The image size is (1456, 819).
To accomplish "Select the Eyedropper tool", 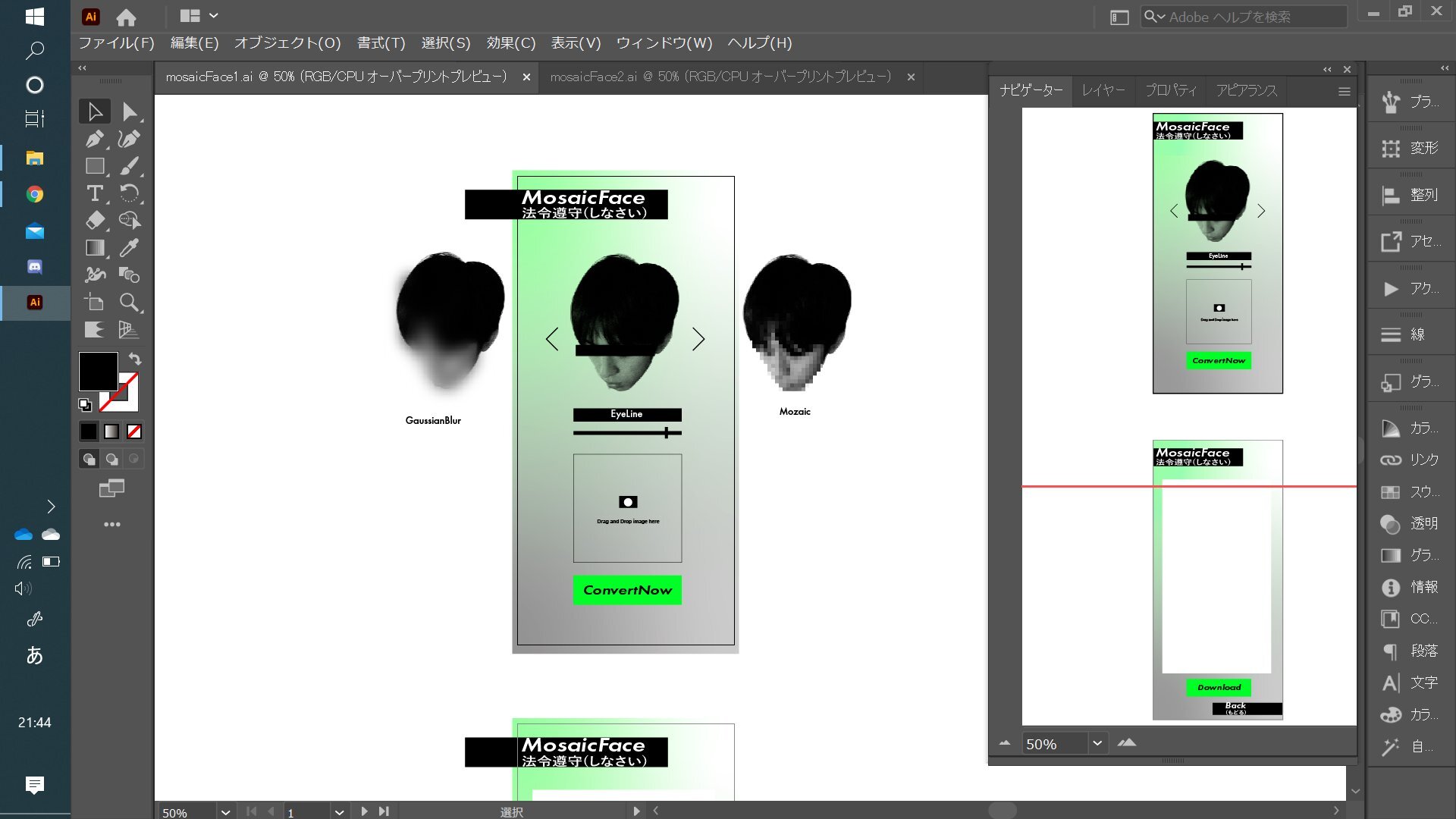I will pos(129,248).
